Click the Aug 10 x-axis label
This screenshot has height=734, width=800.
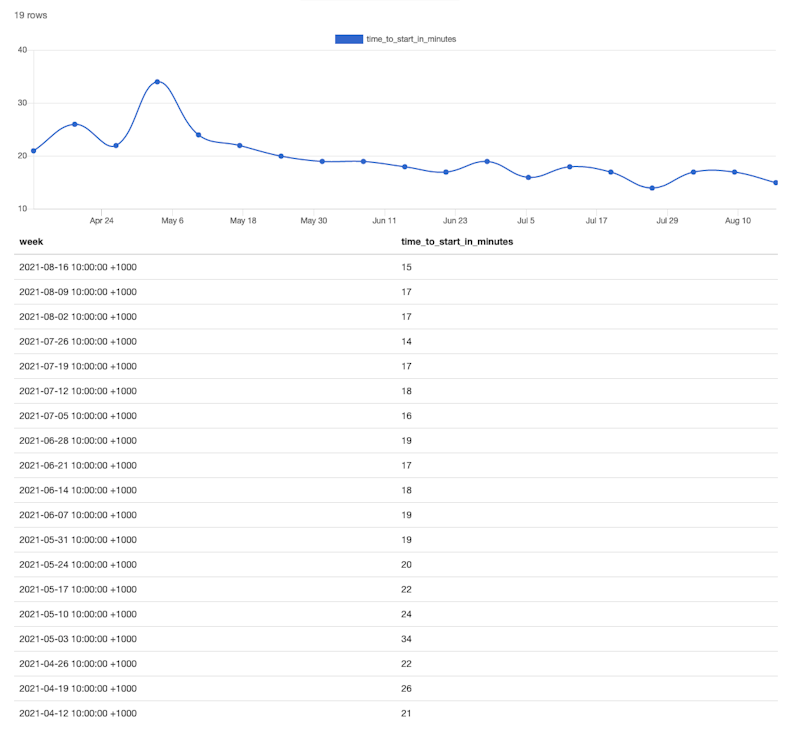738,220
